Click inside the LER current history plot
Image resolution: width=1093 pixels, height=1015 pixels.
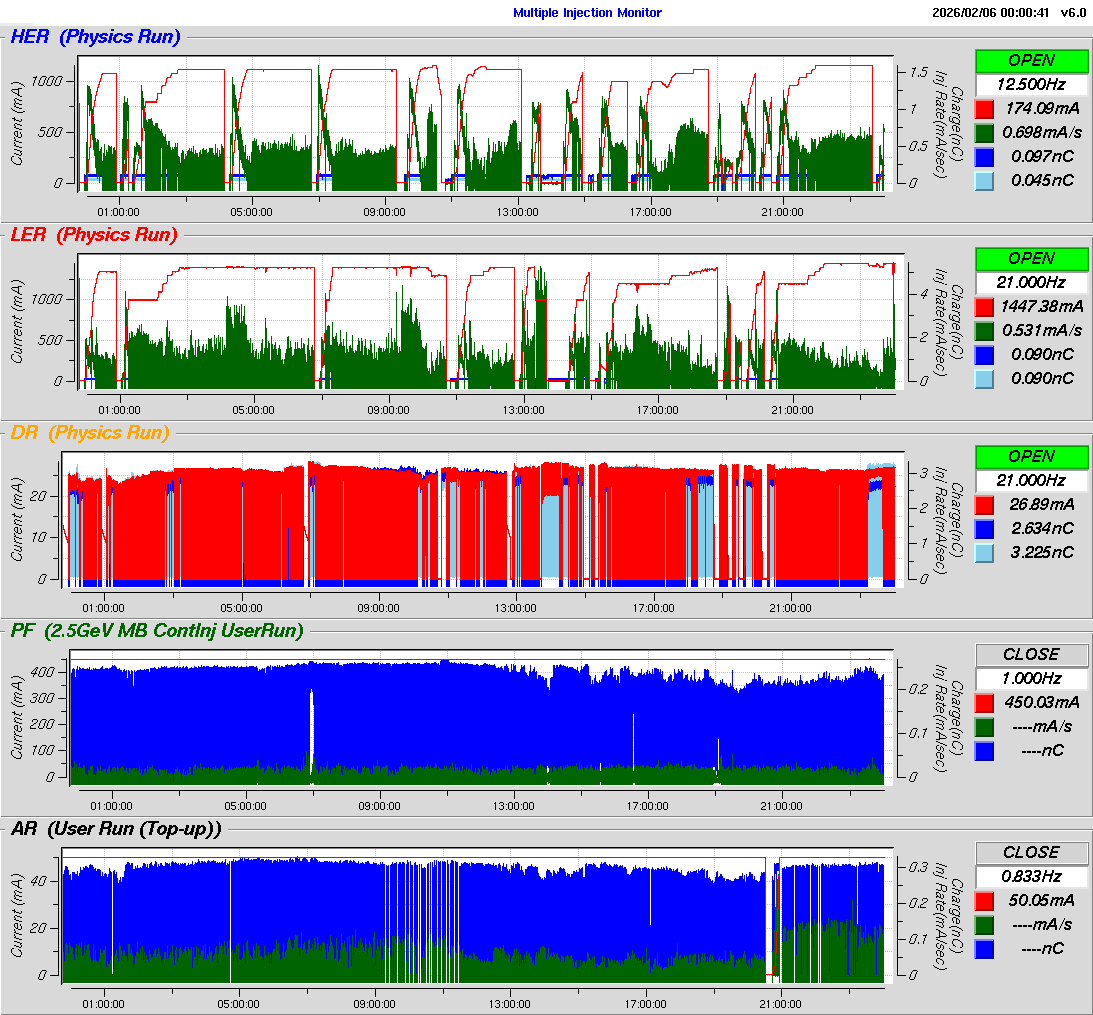491,321
